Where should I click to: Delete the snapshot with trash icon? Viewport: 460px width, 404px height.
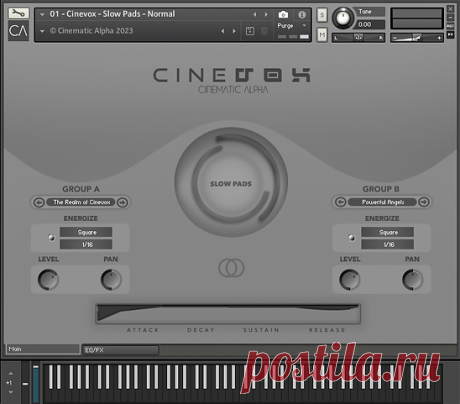(264, 31)
